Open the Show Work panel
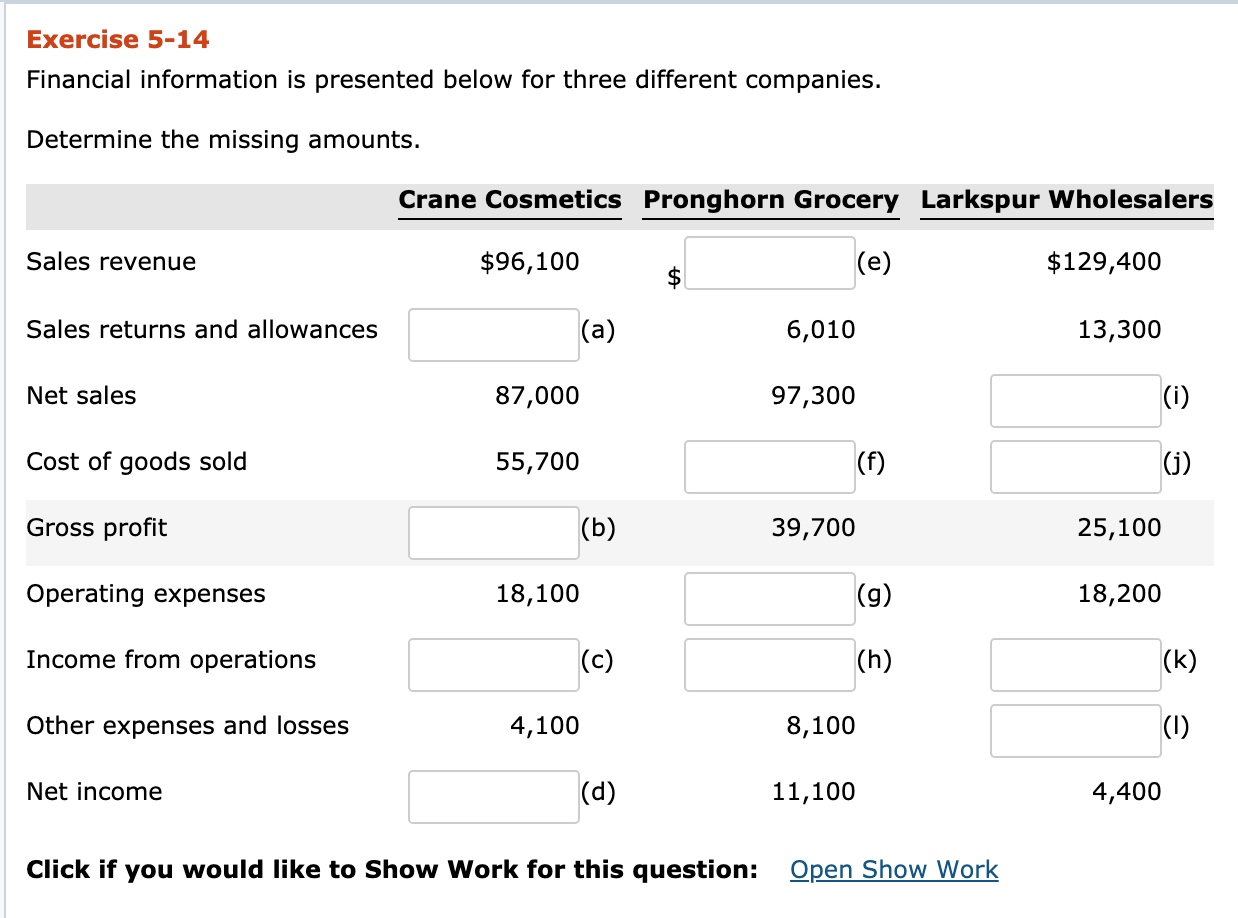This screenshot has width=1238, height=918. click(x=893, y=869)
